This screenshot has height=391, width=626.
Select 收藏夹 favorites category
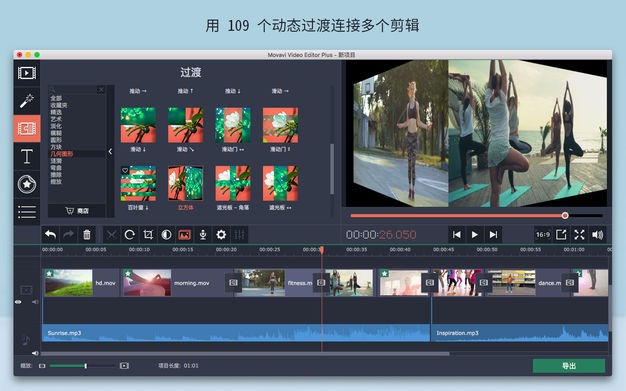(x=59, y=105)
